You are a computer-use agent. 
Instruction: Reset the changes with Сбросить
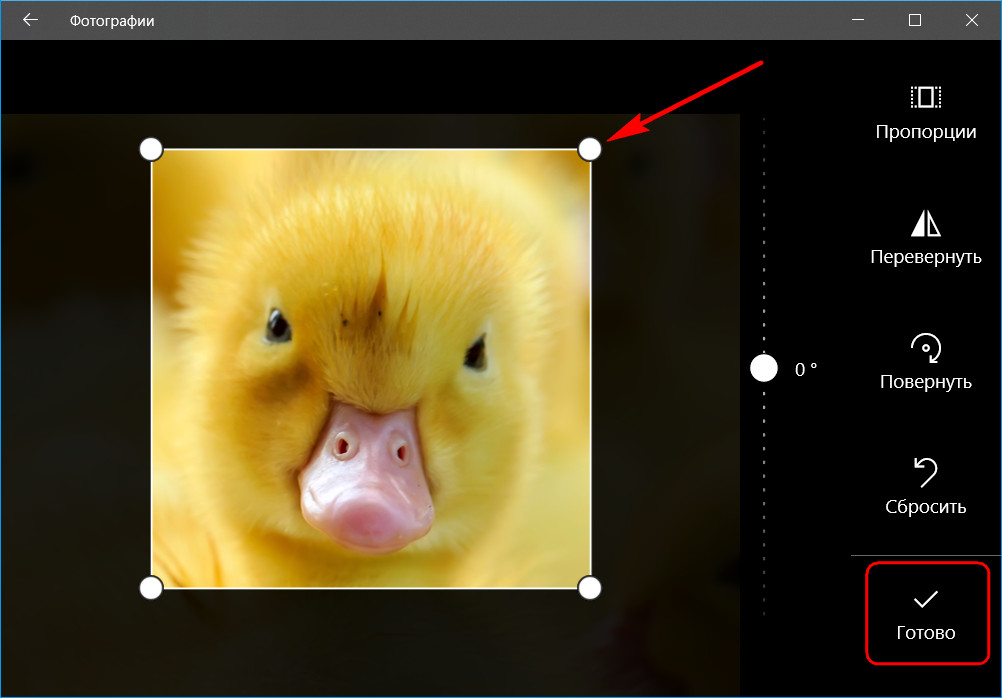coord(925,487)
